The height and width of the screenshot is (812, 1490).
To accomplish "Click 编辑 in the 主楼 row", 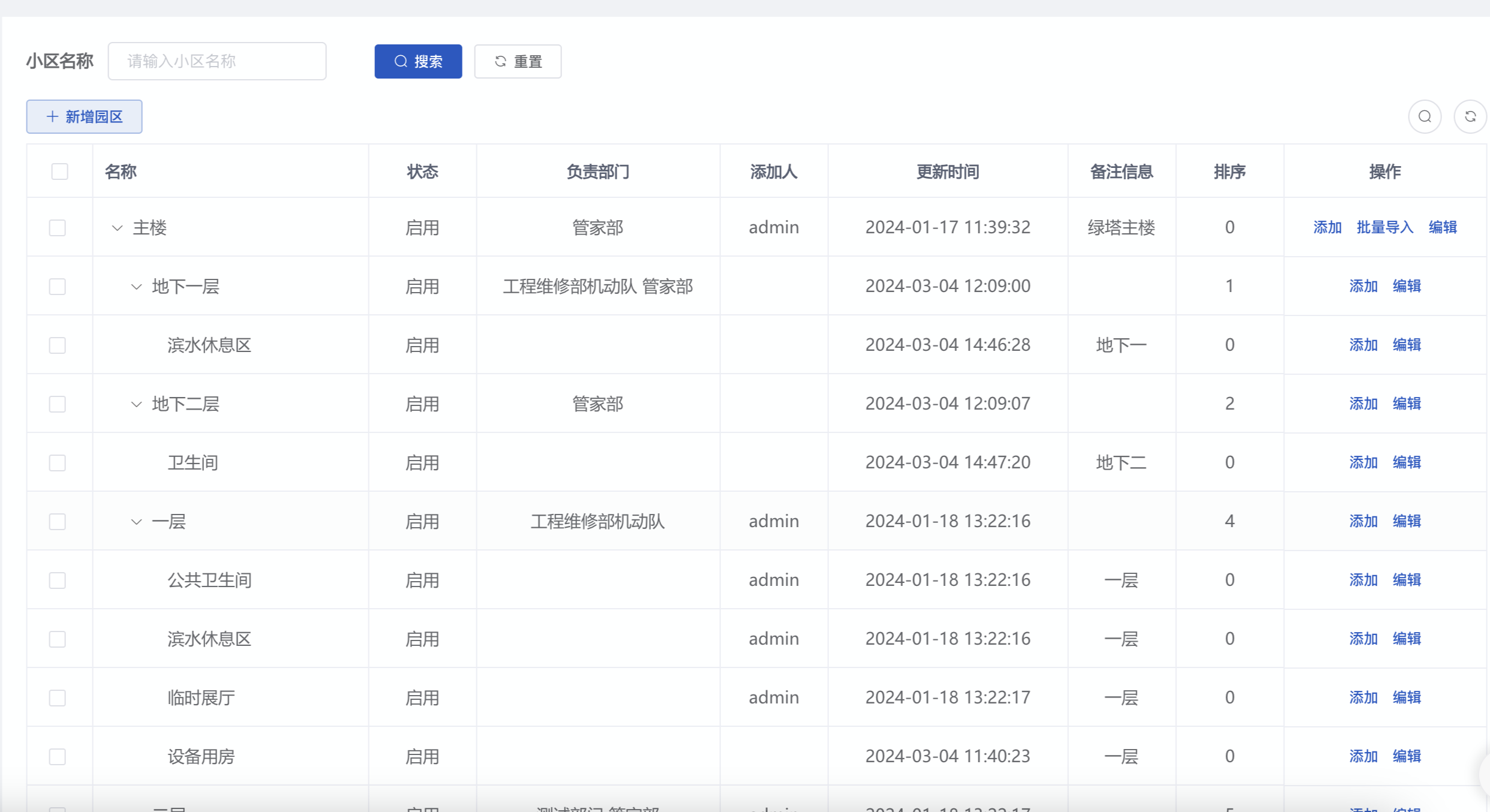I will [x=1443, y=227].
